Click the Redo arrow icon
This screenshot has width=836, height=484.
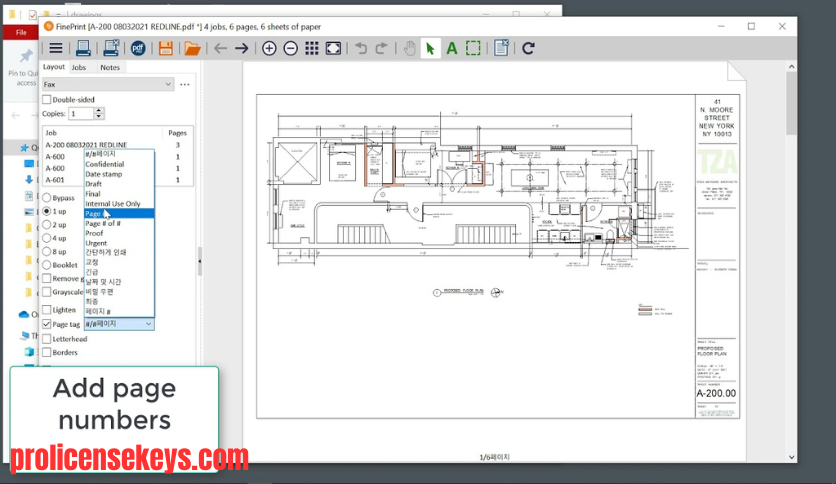(381, 49)
